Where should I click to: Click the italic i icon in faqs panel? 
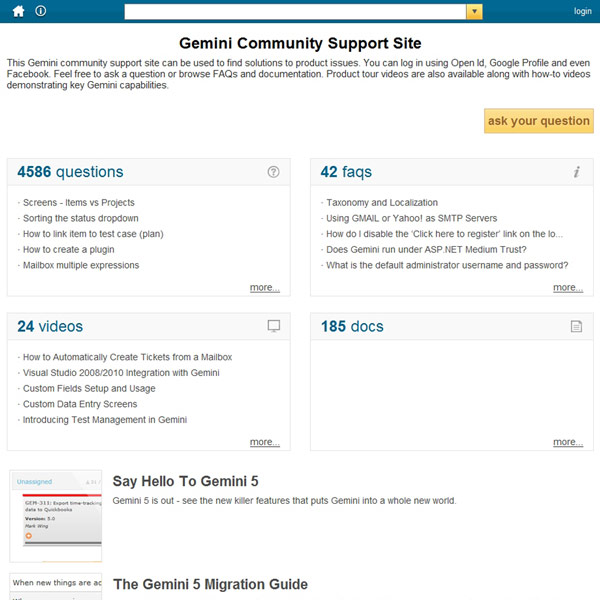(x=577, y=172)
